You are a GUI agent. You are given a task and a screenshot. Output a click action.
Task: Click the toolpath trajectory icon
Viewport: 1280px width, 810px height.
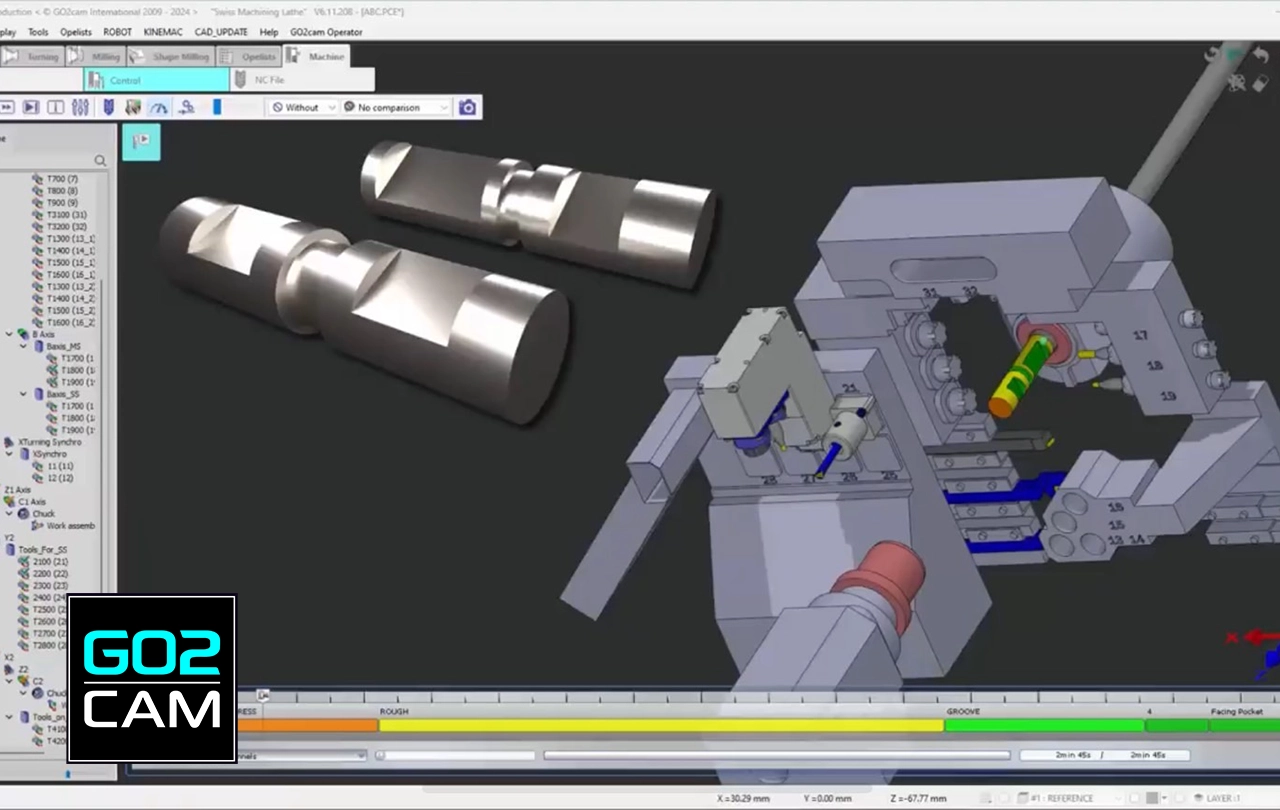[186, 107]
